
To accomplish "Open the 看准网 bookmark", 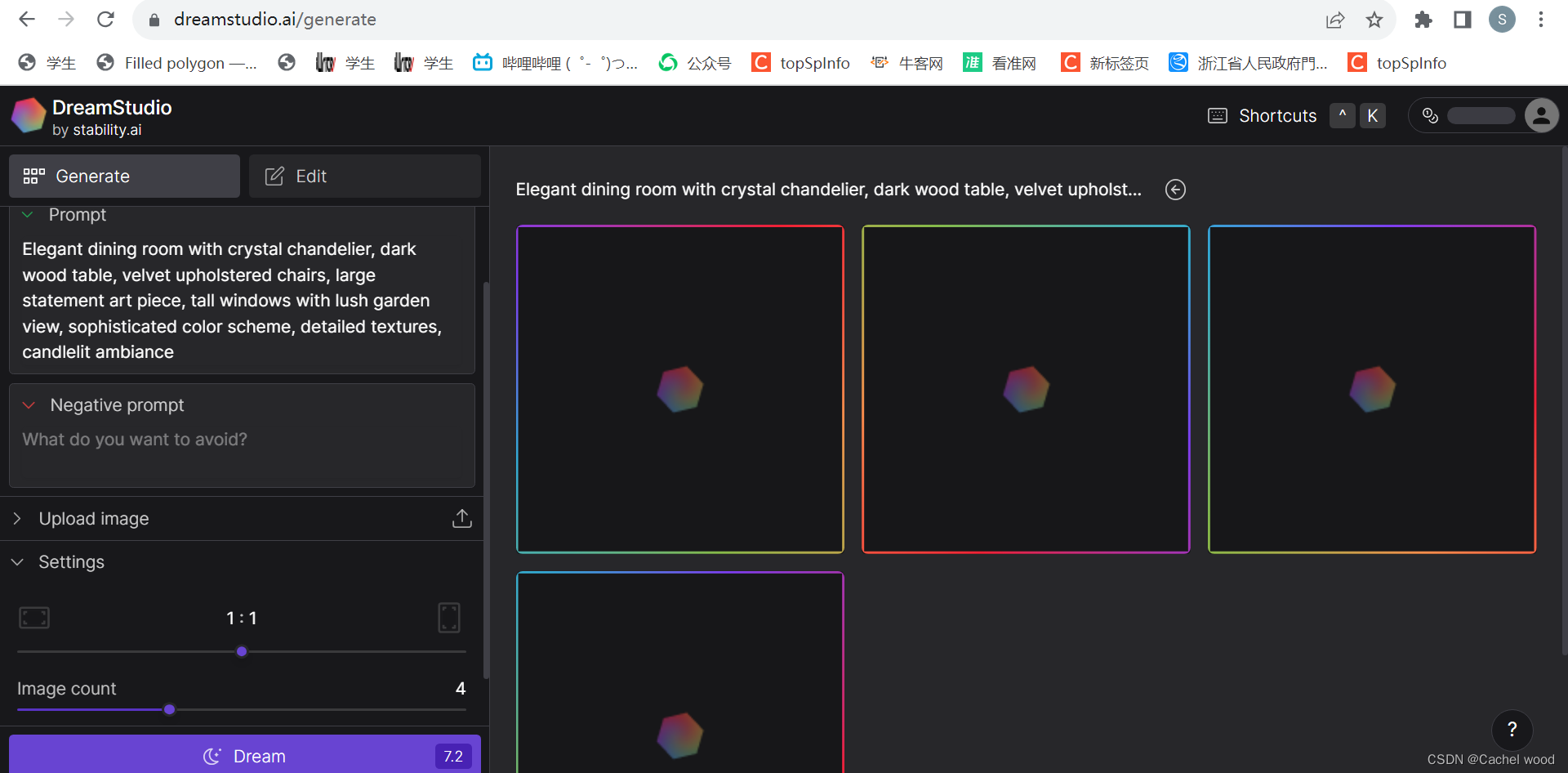I will [1000, 63].
